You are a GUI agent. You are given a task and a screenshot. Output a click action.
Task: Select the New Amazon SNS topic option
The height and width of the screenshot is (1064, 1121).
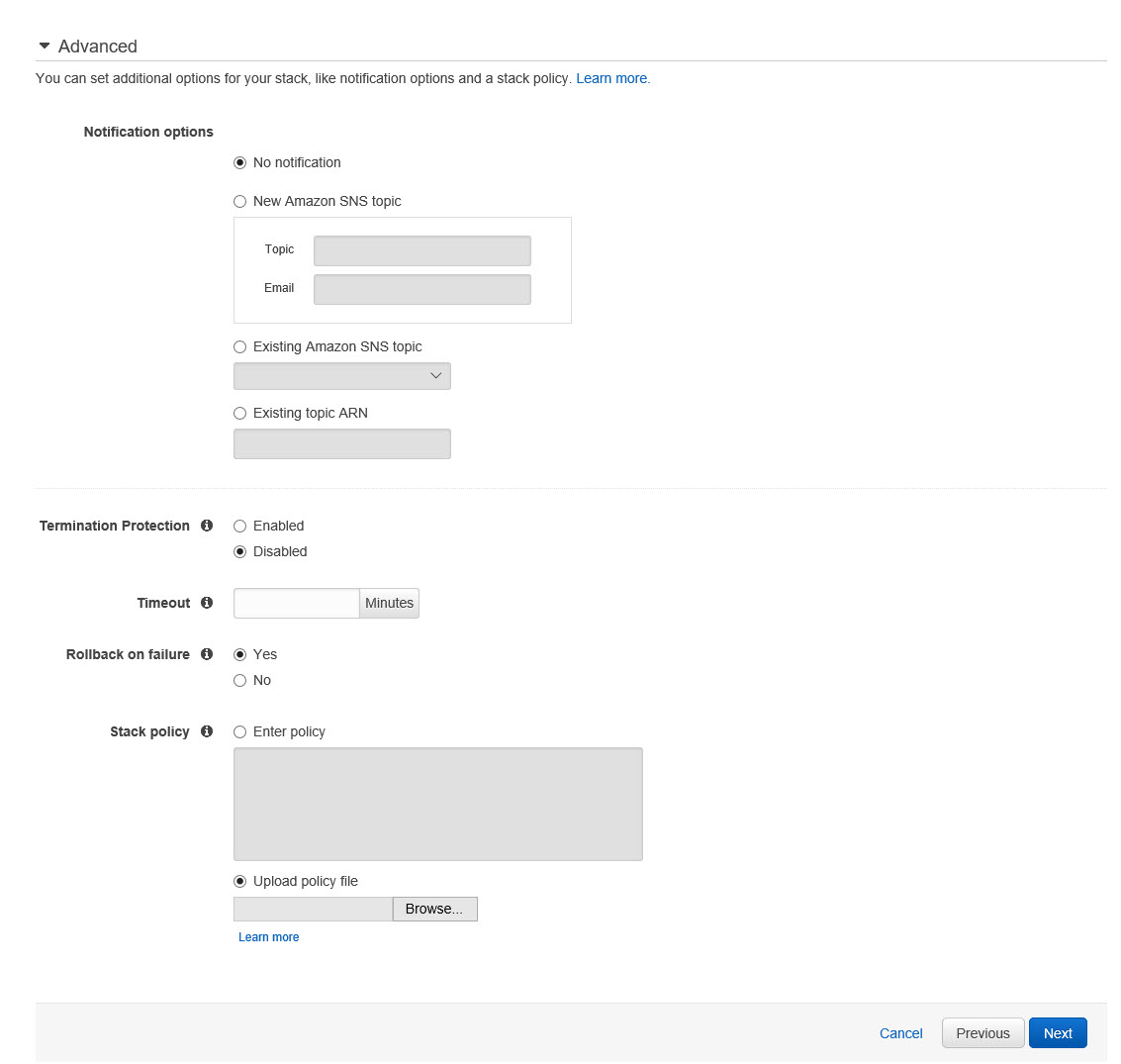click(239, 202)
